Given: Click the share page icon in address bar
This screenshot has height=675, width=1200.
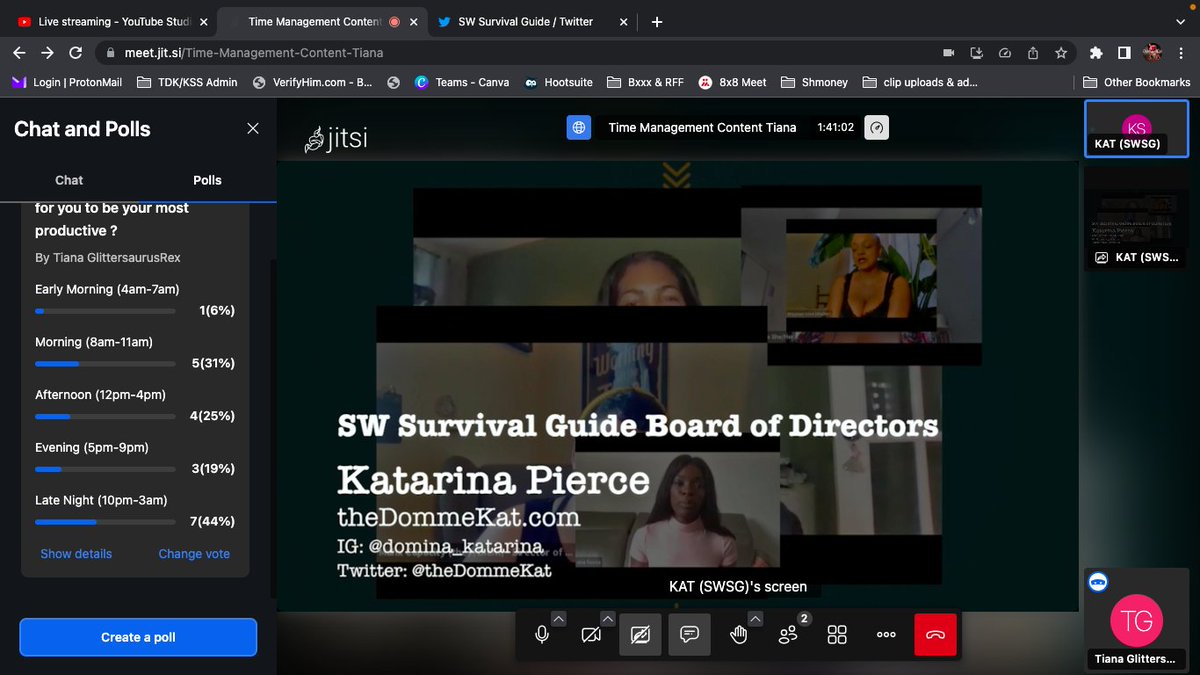Looking at the screenshot, I should tap(1033, 53).
